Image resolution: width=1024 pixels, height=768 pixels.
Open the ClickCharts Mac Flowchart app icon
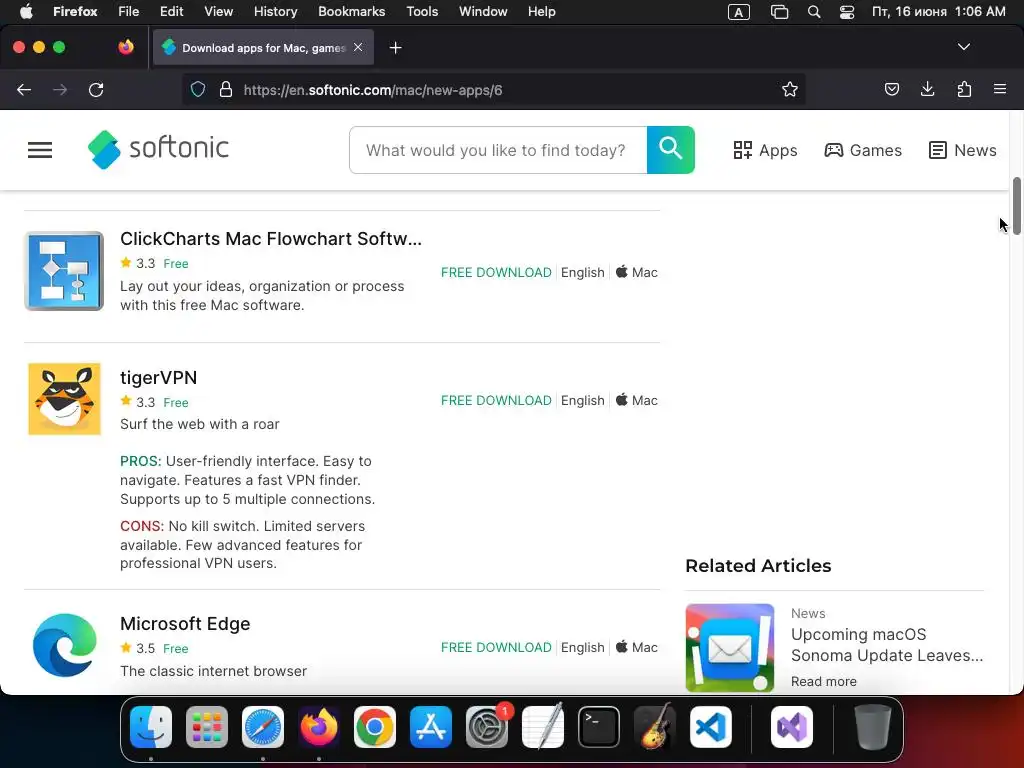[64, 271]
